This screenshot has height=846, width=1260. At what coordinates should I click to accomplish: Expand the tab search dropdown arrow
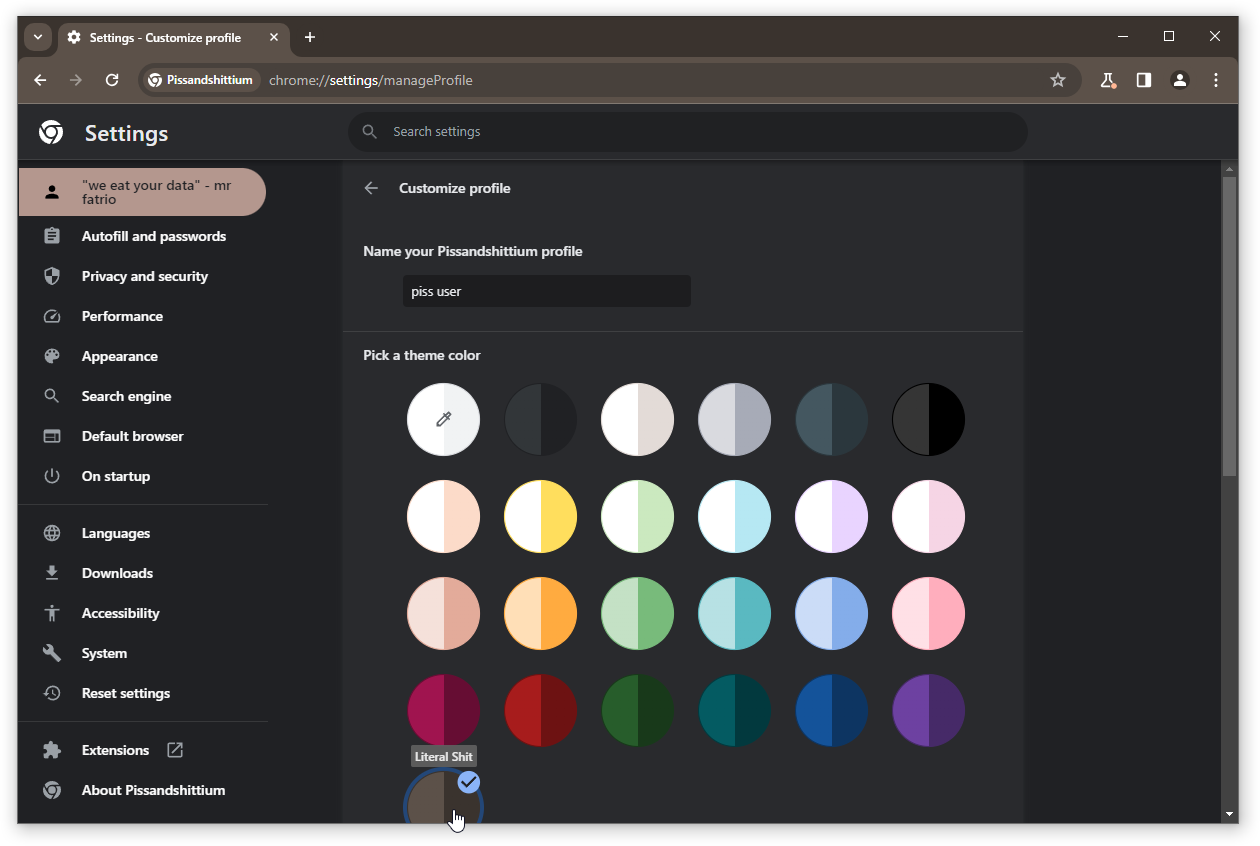pos(38,37)
